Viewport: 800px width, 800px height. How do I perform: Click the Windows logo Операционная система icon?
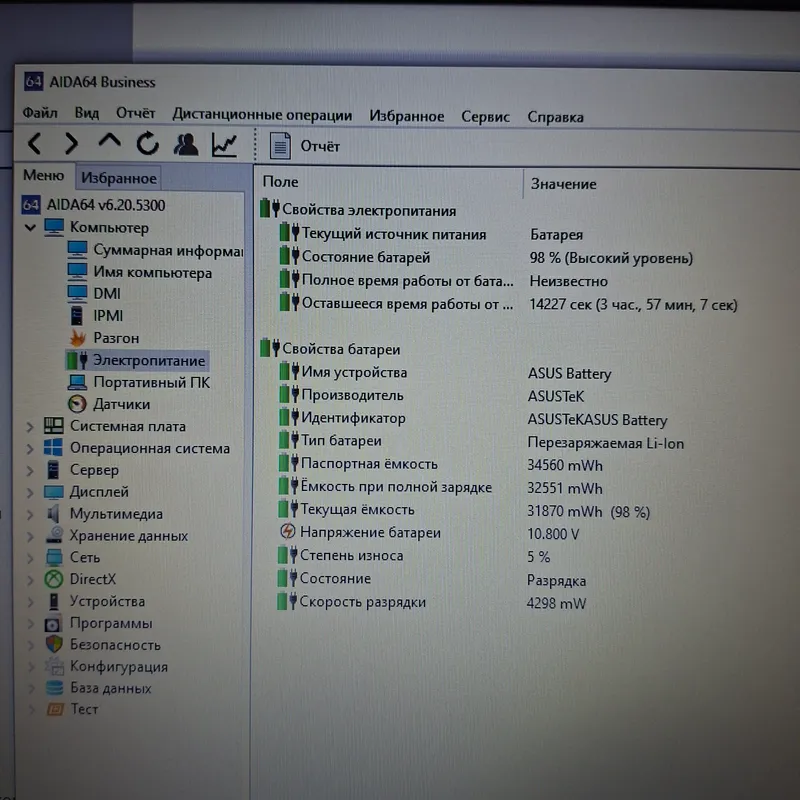54,447
